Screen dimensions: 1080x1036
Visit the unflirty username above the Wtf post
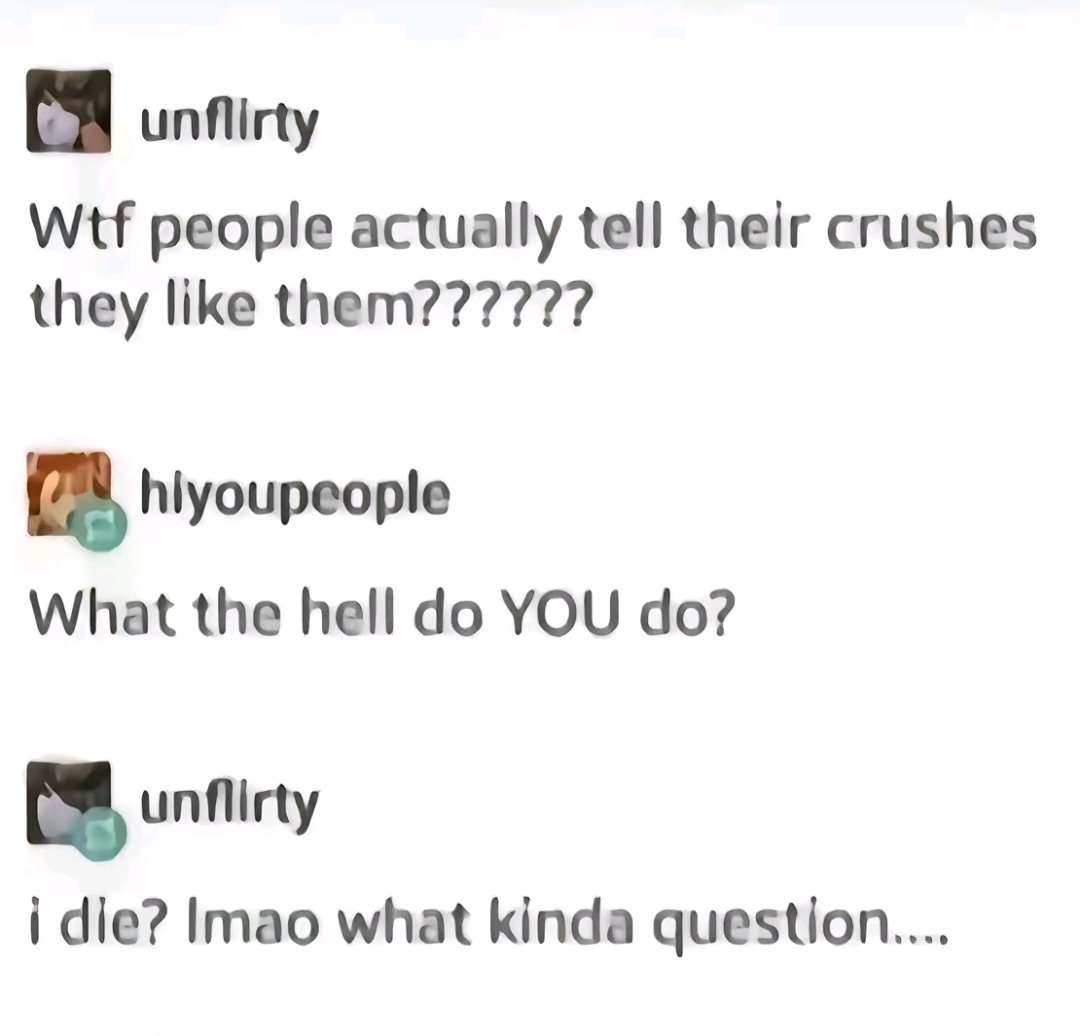(229, 125)
